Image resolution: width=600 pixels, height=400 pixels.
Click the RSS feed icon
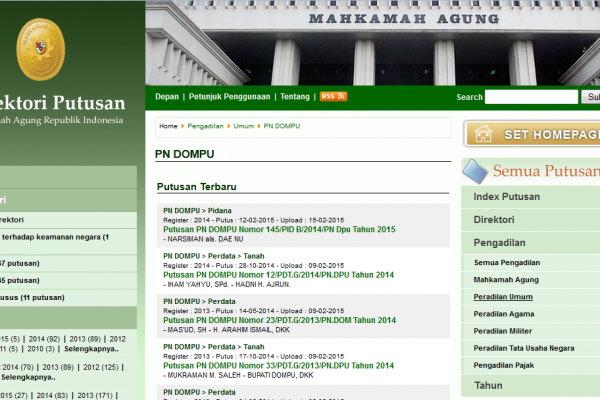333,96
